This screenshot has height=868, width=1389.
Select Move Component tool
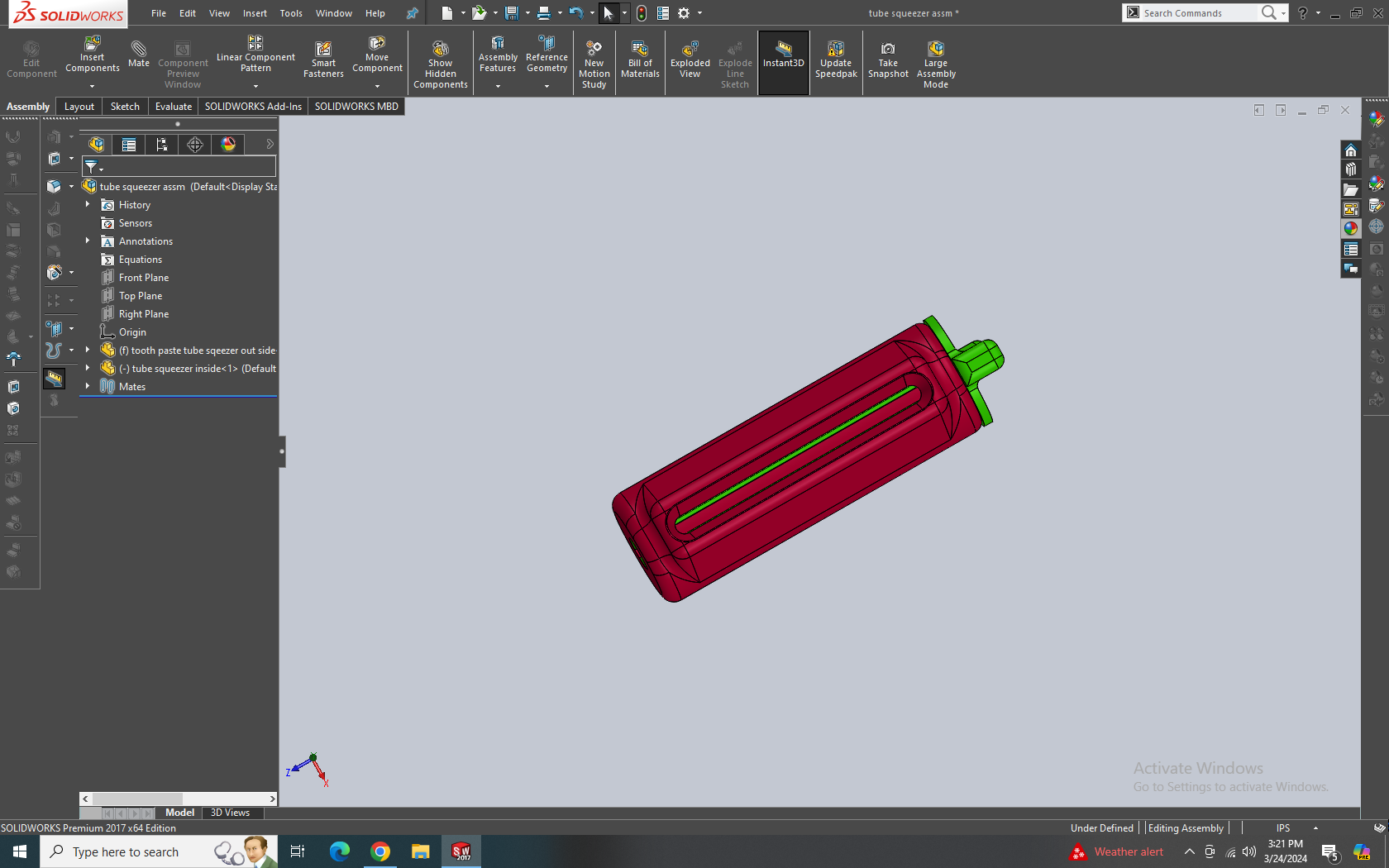pyautogui.click(x=377, y=55)
